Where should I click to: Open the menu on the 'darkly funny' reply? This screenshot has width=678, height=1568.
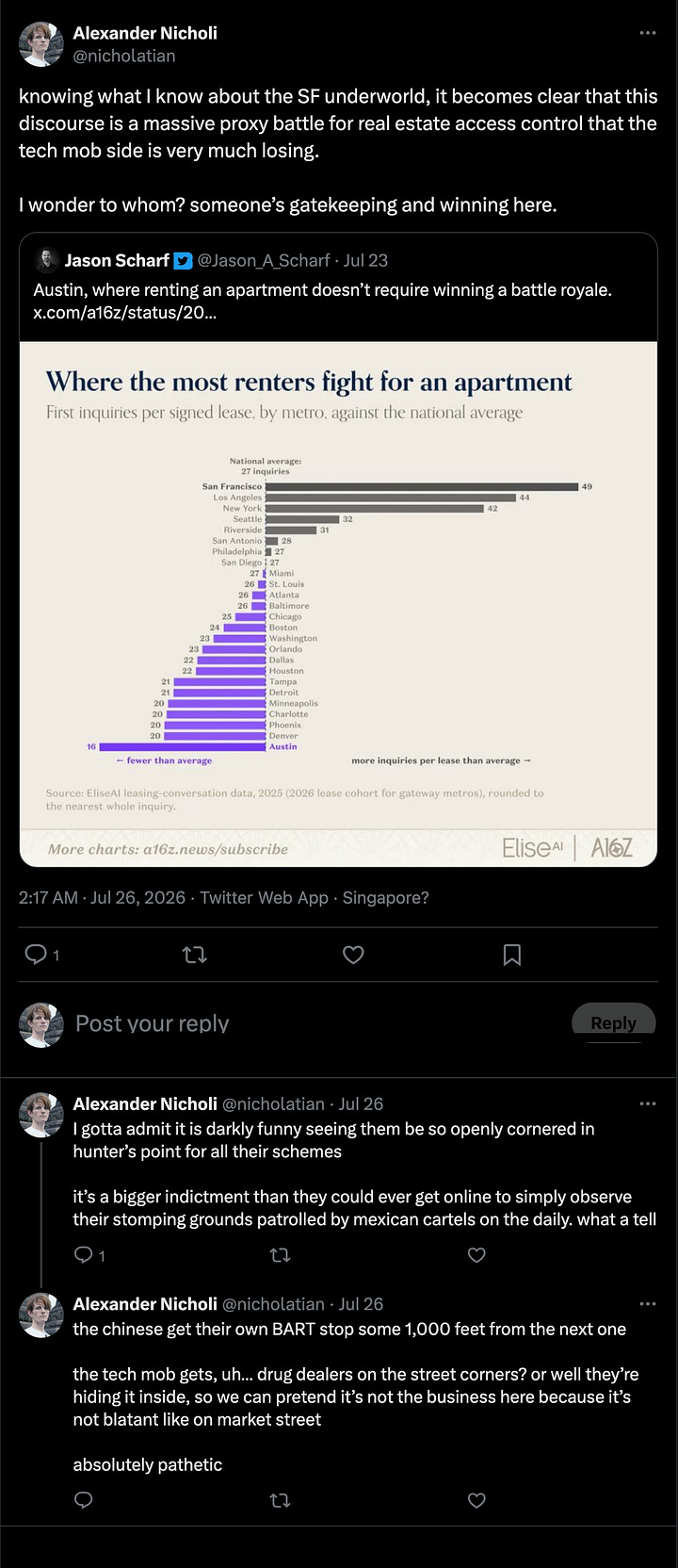(647, 1103)
